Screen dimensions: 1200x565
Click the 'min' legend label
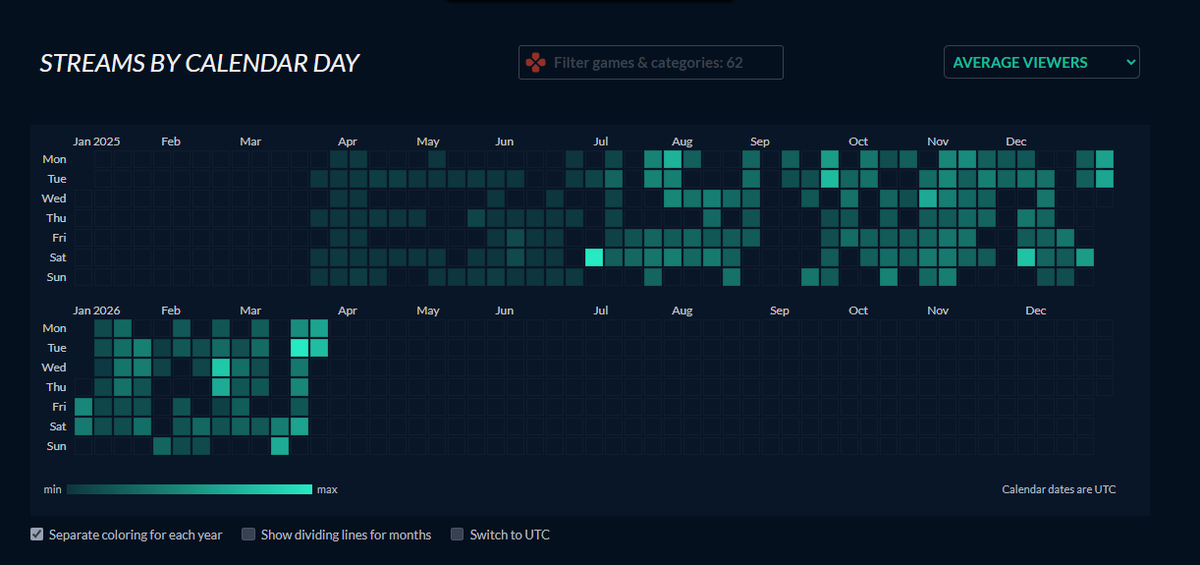[x=52, y=489]
